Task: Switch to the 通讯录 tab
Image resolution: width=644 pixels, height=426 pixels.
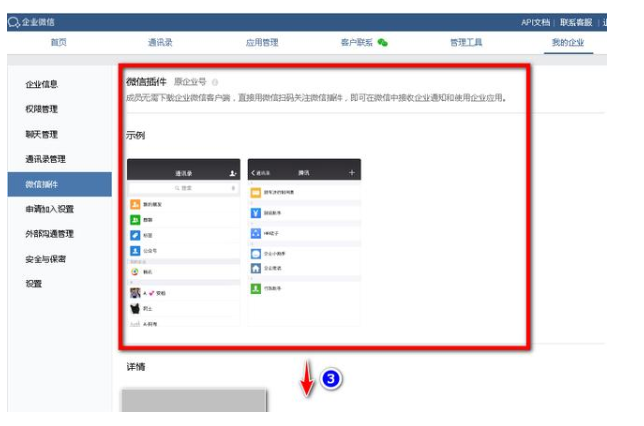Action: (x=160, y=42)
